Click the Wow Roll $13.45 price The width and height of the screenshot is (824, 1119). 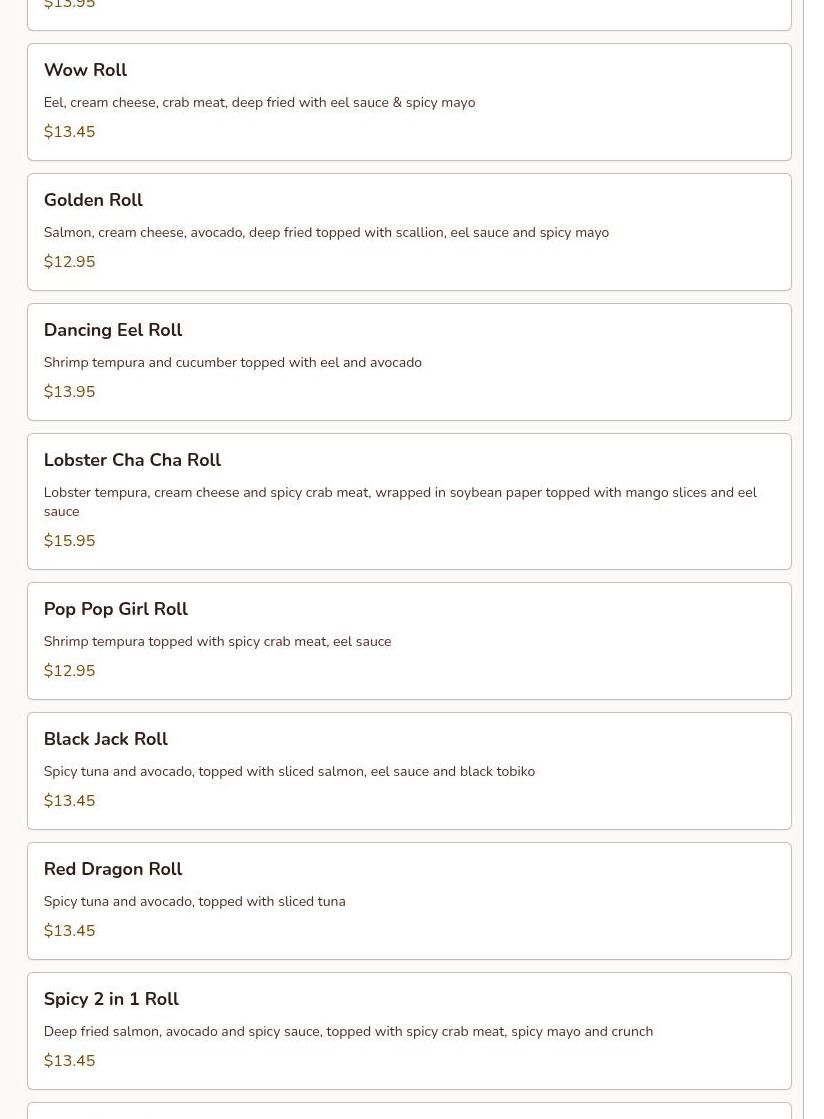(x=69, y=132)
